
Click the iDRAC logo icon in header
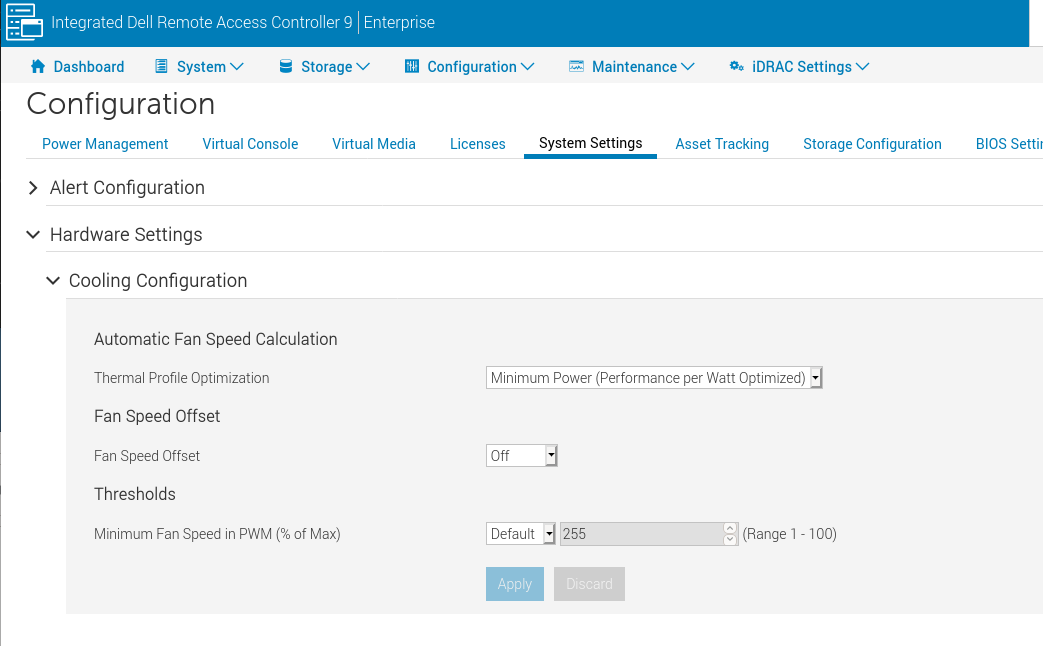pos(25,22)
